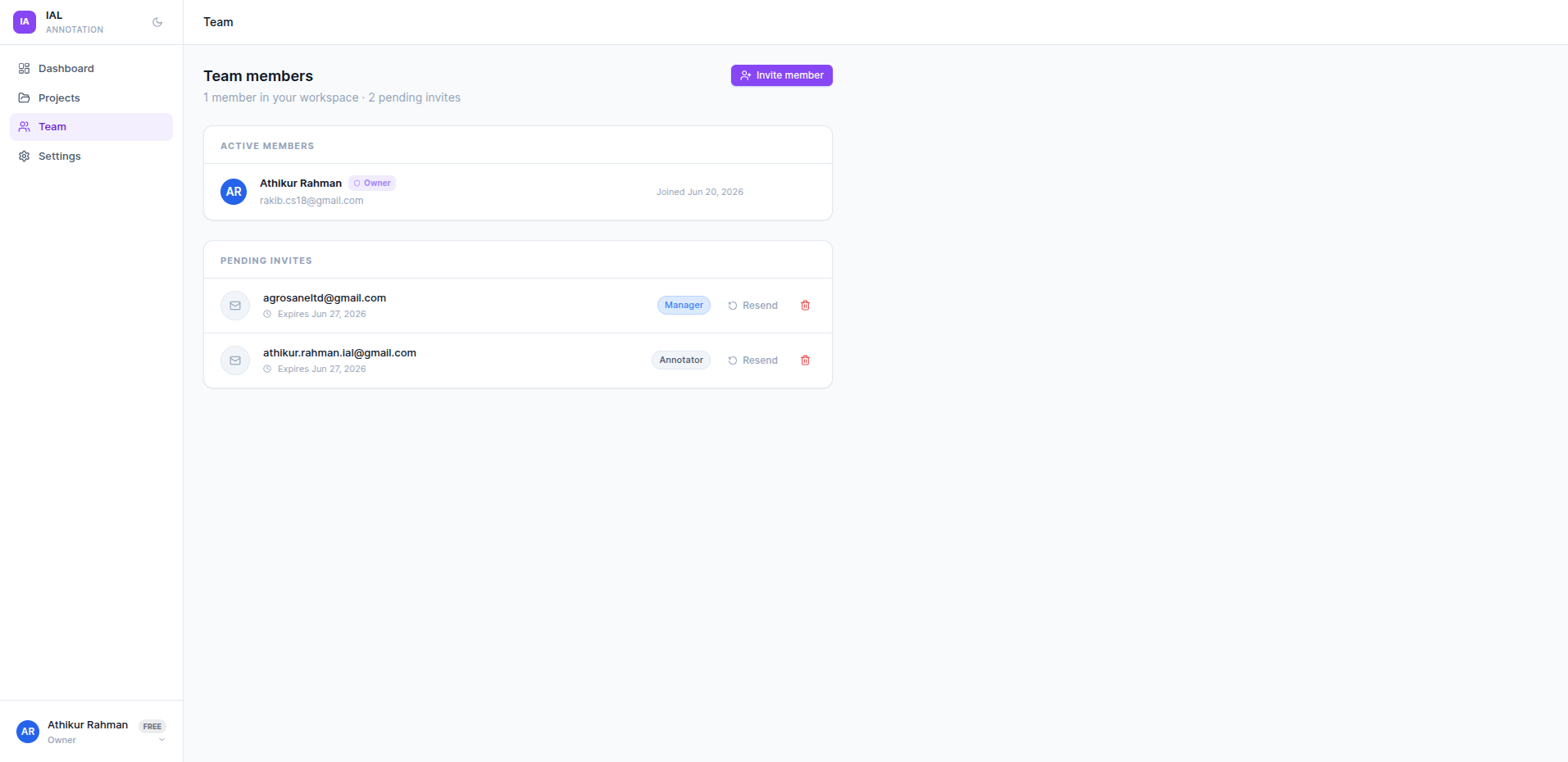Click the Settings gear icon
Image resolution: width=1568 pixels, height=762 pixels.
[25, 156]
